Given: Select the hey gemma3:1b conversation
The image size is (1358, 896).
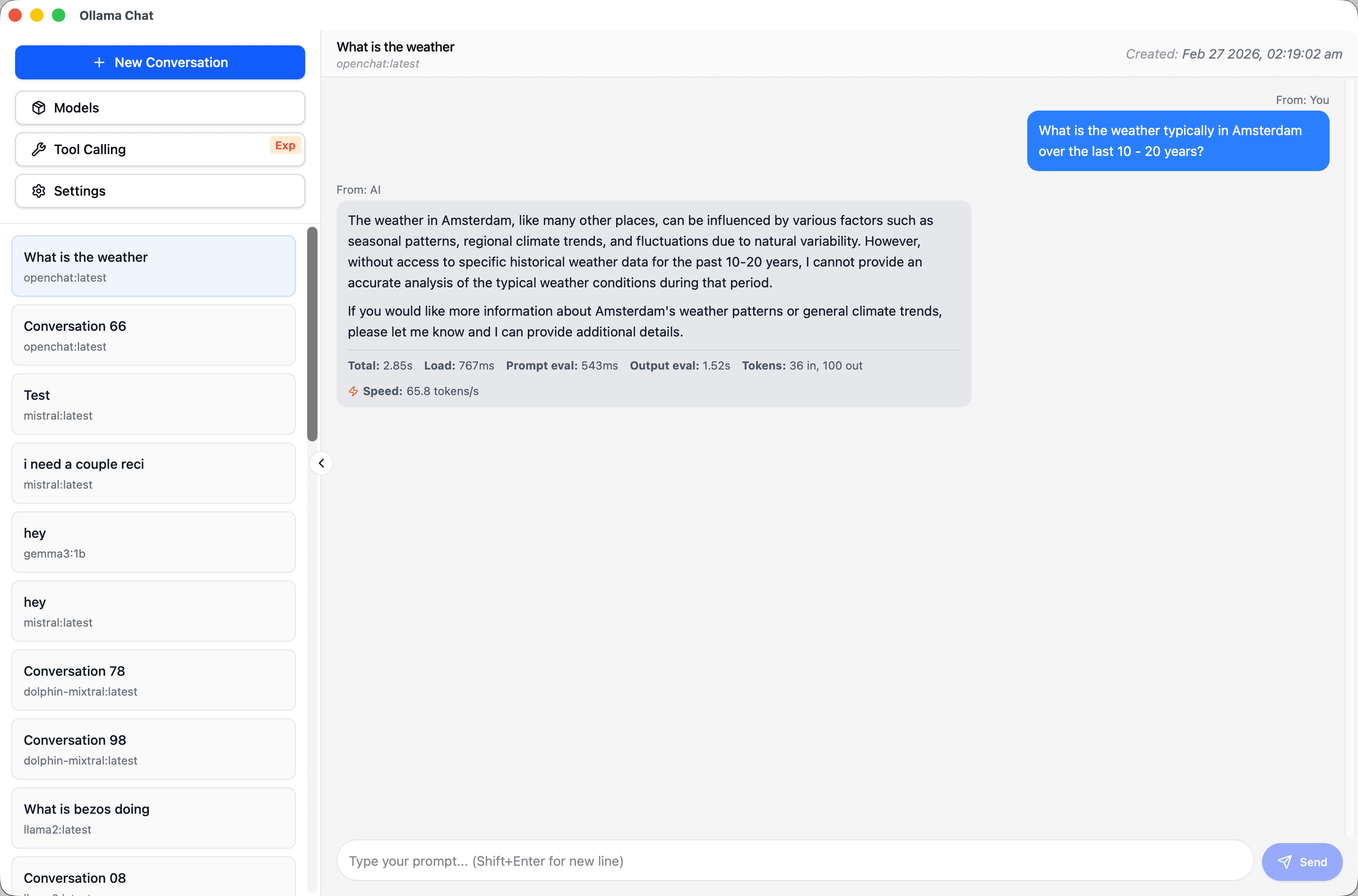Looking at the screenshot, I should coord(153,543).
